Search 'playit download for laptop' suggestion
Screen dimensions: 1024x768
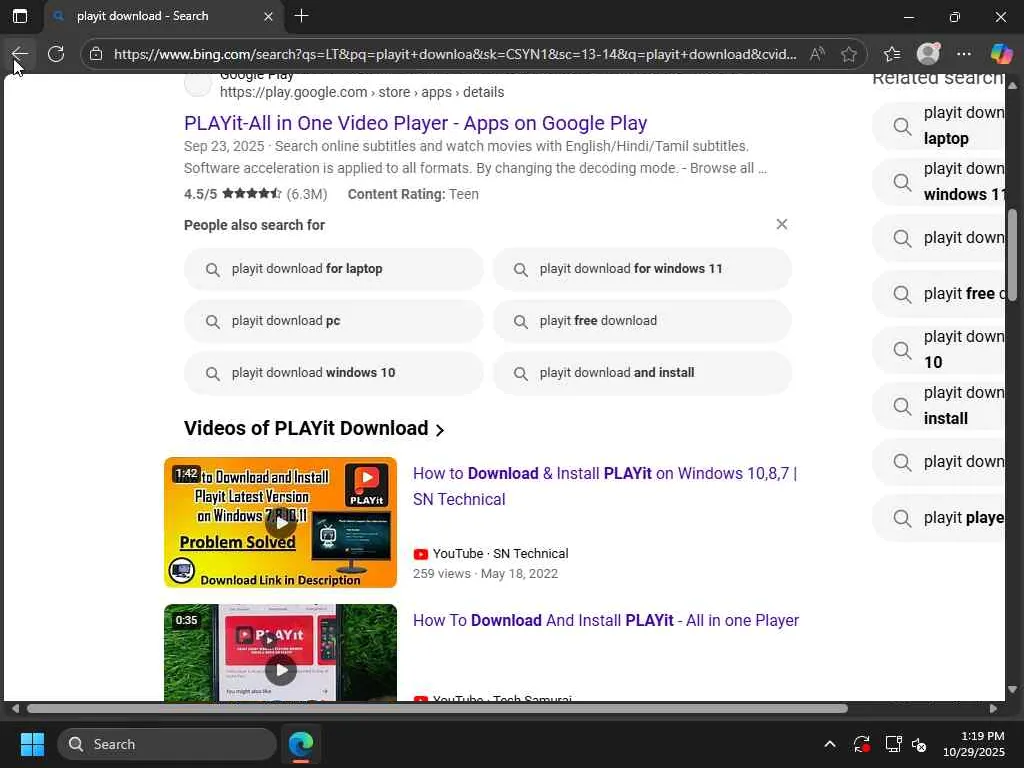[x=334, y=269]
